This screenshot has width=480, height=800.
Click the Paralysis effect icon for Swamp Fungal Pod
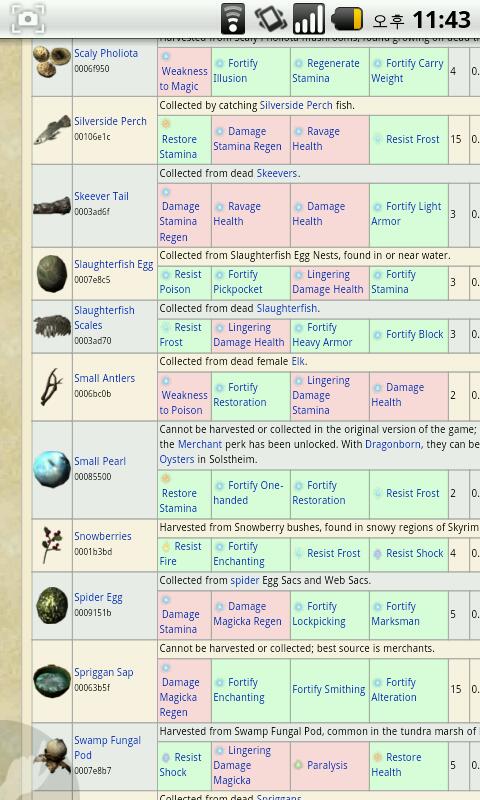tap(298, 765)
